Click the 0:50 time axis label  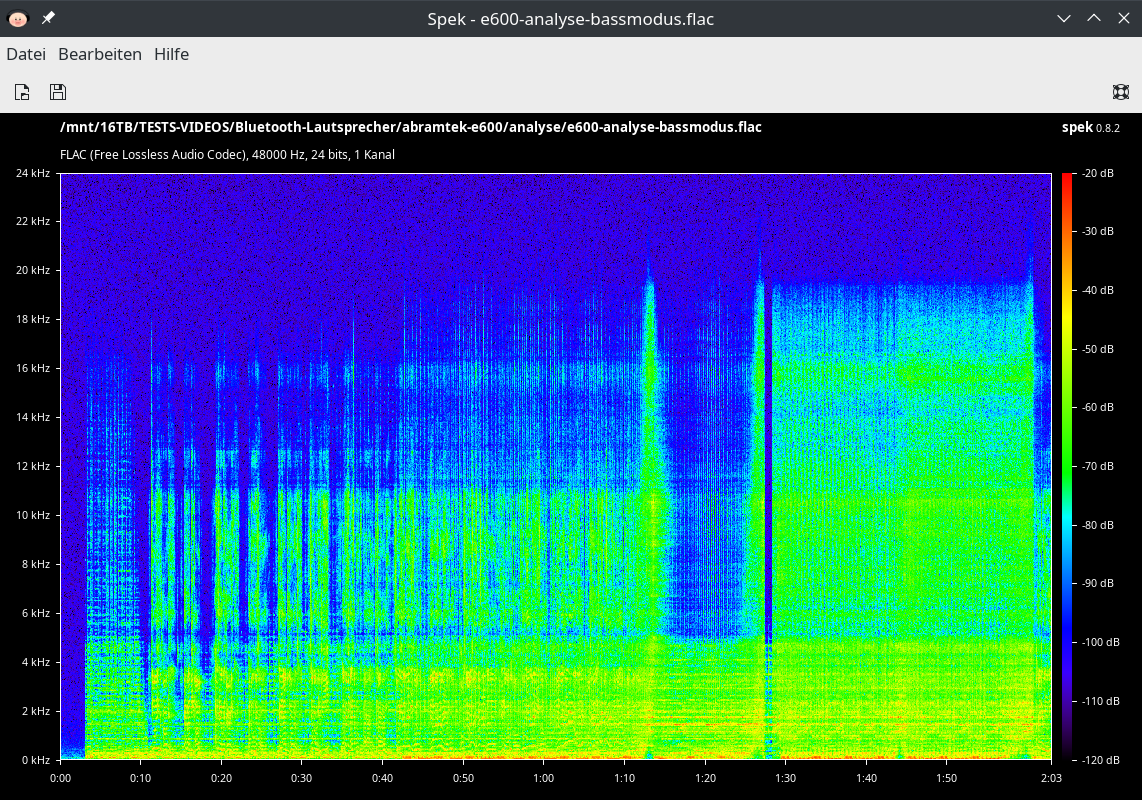point(463,778)
